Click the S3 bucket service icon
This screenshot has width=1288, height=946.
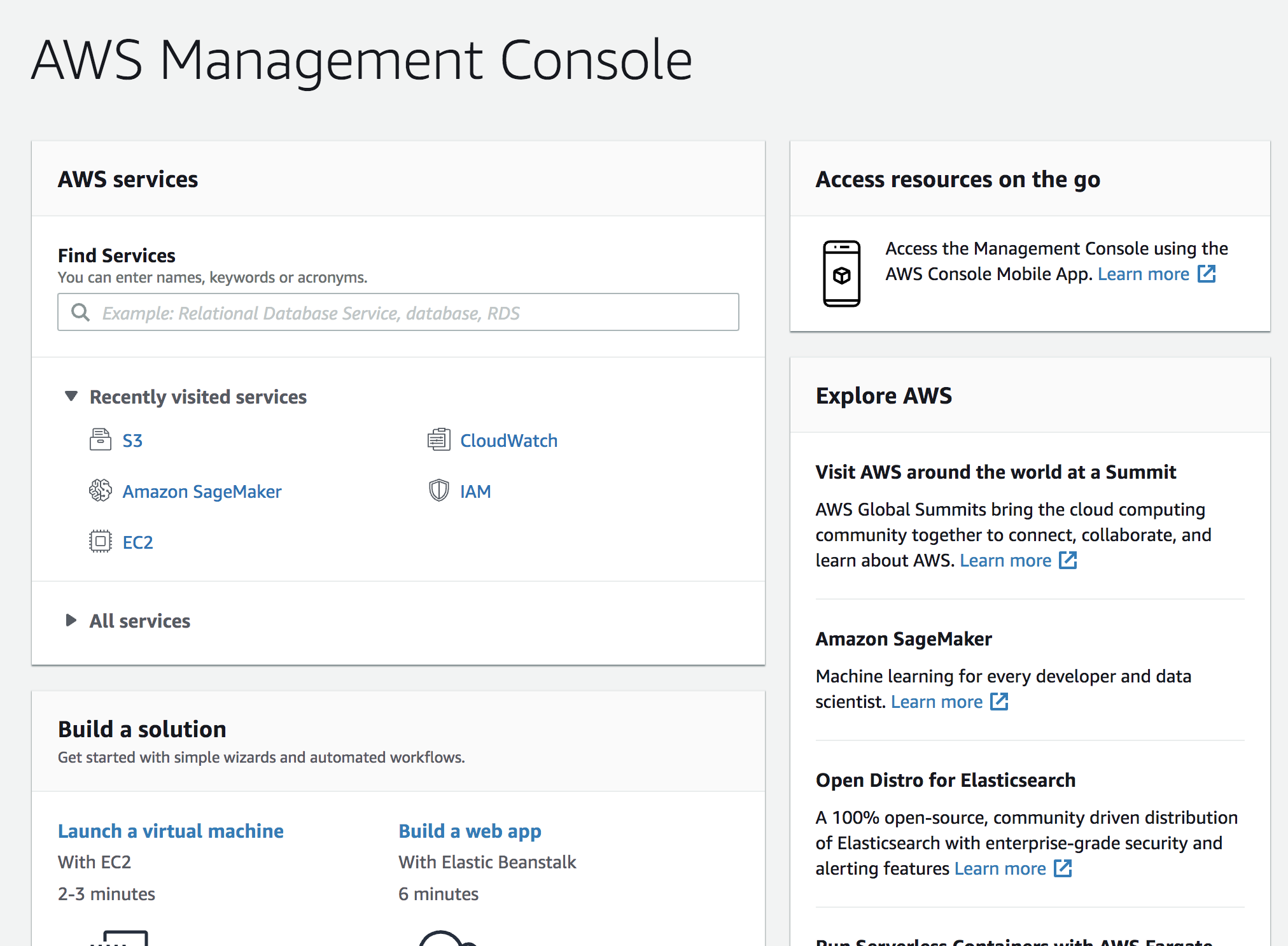(100, 440)
